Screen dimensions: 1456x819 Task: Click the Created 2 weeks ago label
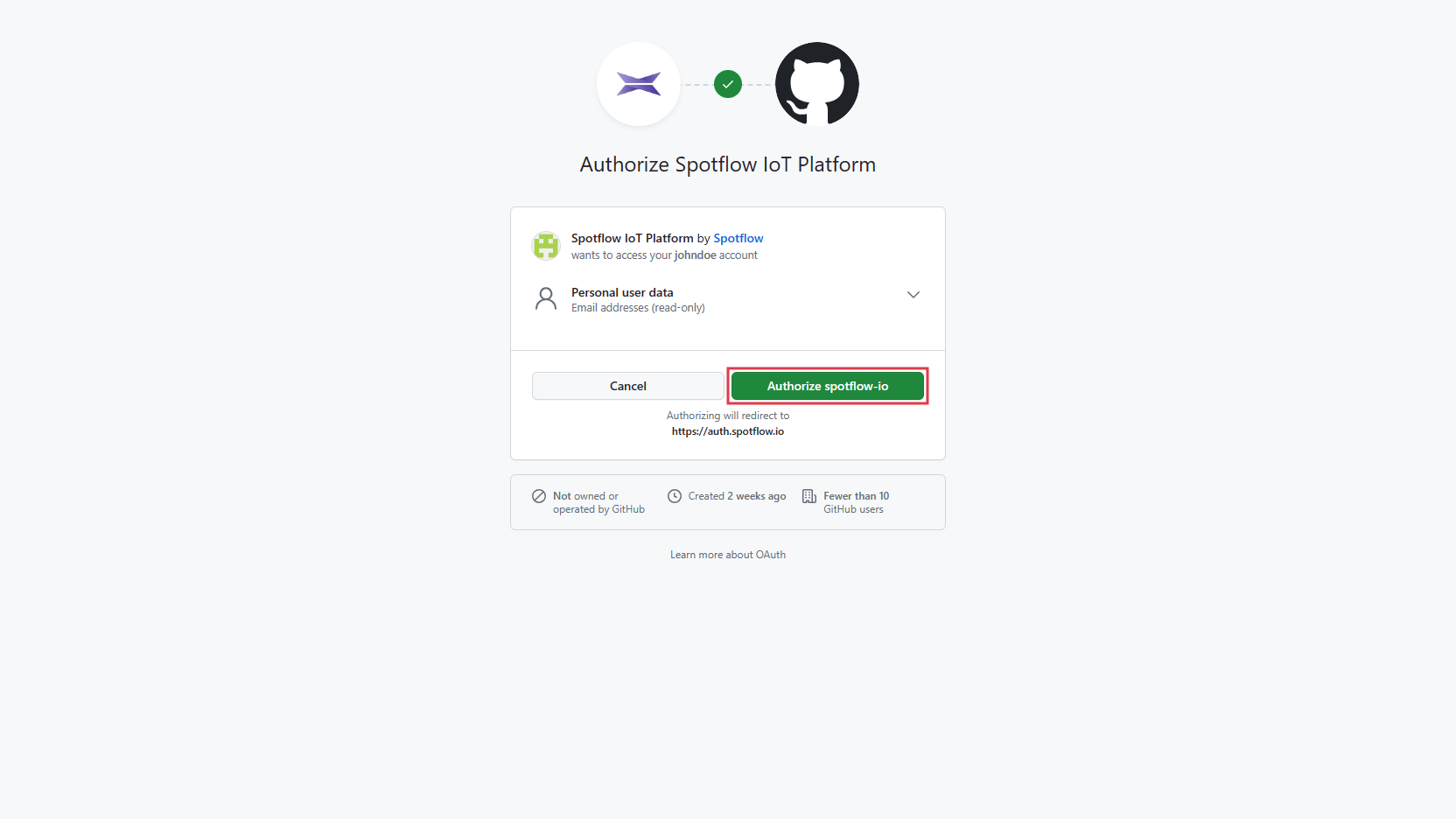pyautogui.click(x=737, y=496)
